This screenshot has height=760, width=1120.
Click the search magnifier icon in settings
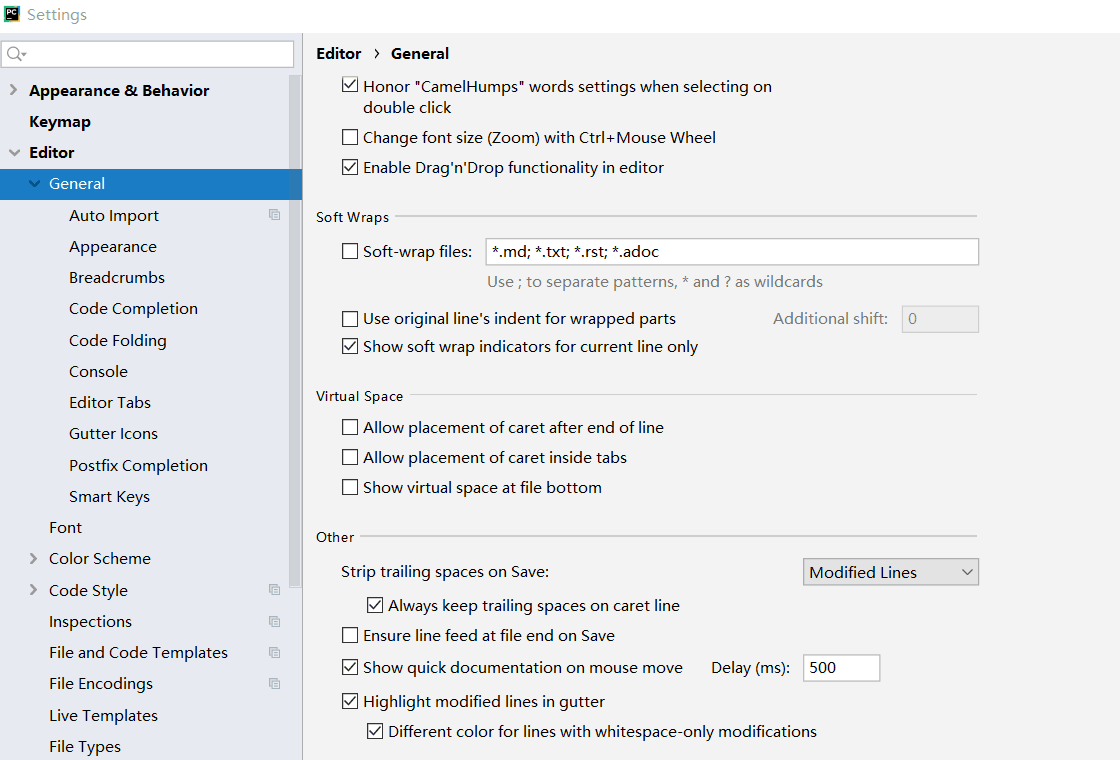[x=16, y=54]
